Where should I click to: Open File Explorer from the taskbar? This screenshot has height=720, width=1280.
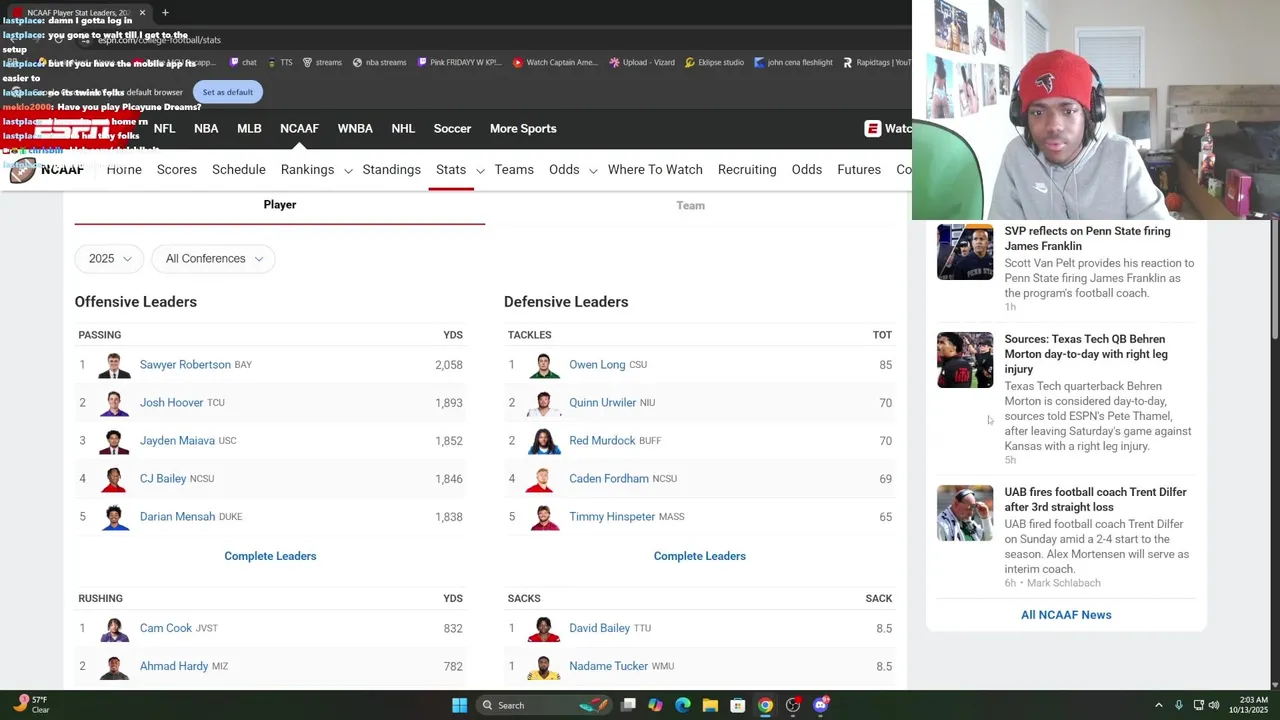coord(710,705)
